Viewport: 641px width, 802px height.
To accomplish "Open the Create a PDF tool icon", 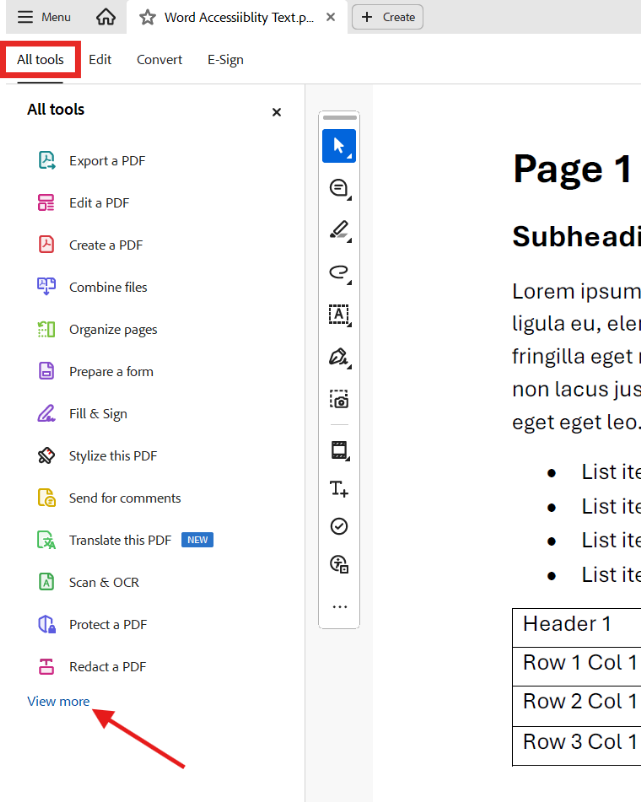I will click(47, 244).
